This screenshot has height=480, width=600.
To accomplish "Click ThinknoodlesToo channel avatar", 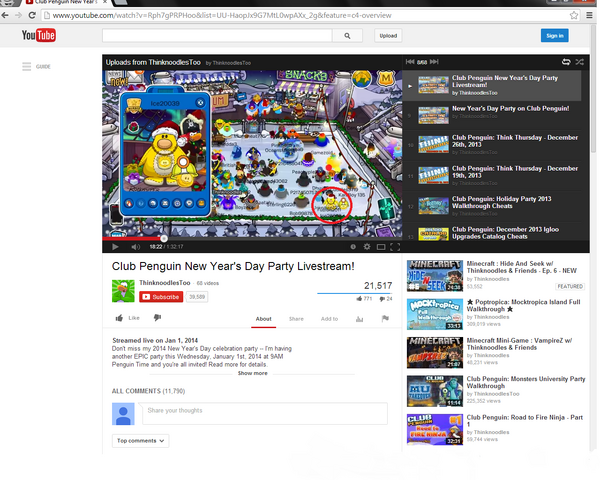I will (x=123, y=291).
